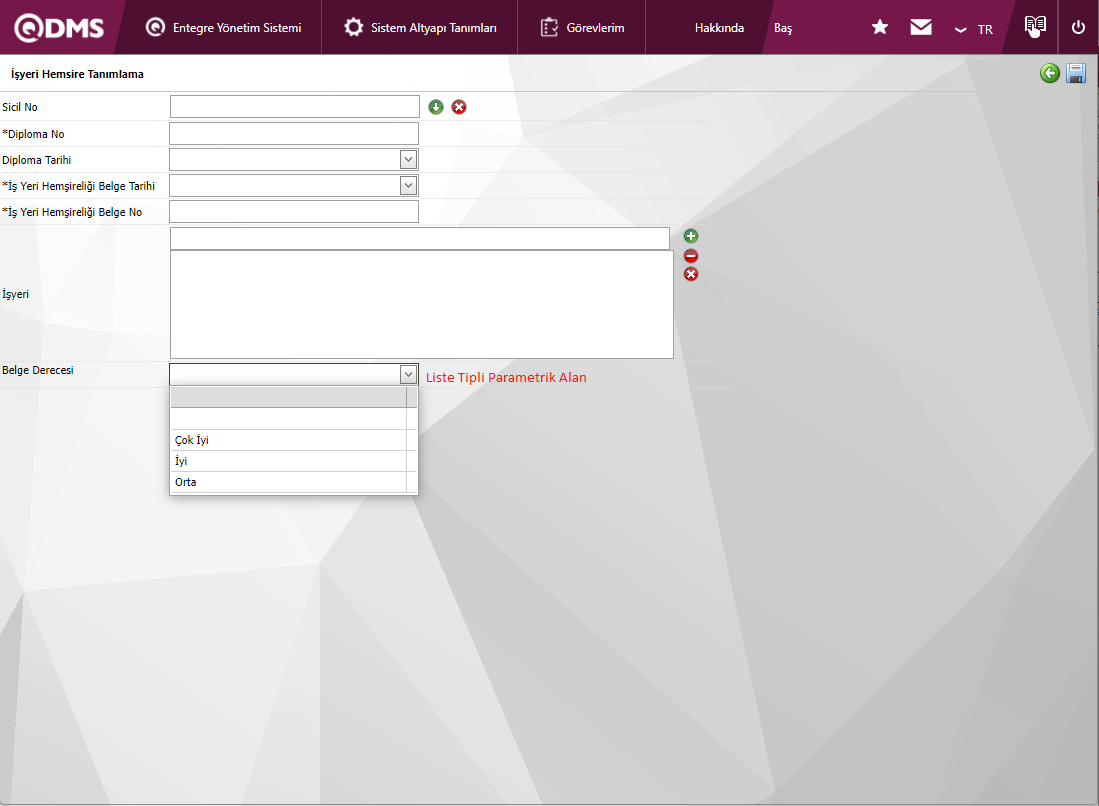Click red X icon to clear İşyeri list
The height and width of the screenshot is (806, 1099).
691,274
